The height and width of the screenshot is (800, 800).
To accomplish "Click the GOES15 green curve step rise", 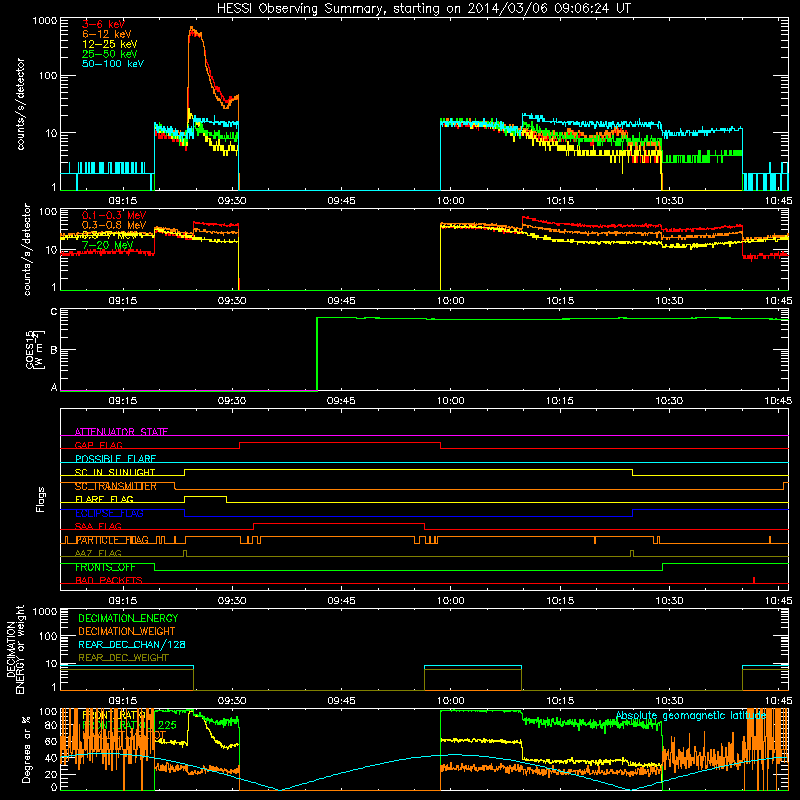I will pos(317,354).
